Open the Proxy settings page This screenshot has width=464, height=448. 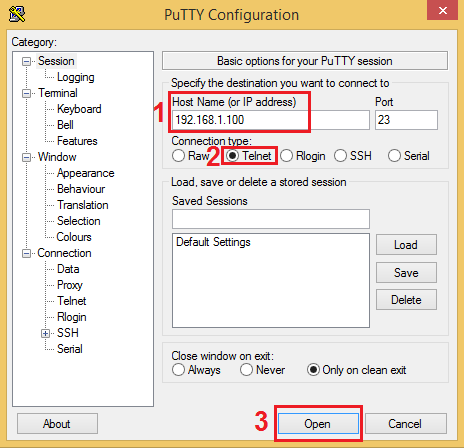[70, 285]
